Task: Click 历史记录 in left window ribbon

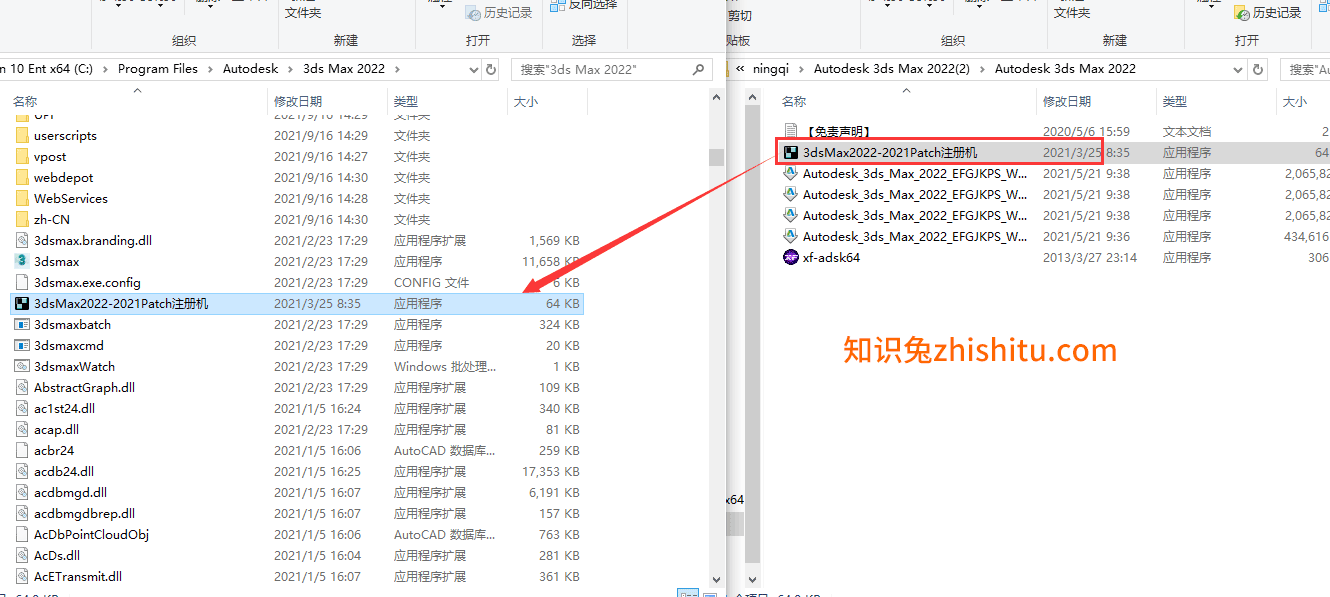Action: [500, 13]
